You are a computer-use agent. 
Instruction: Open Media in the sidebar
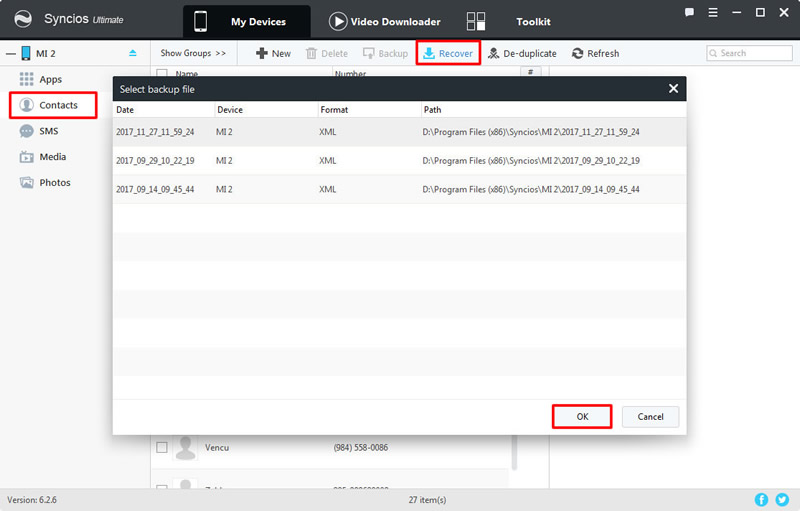pyautogui.click(x=43, y=157)
